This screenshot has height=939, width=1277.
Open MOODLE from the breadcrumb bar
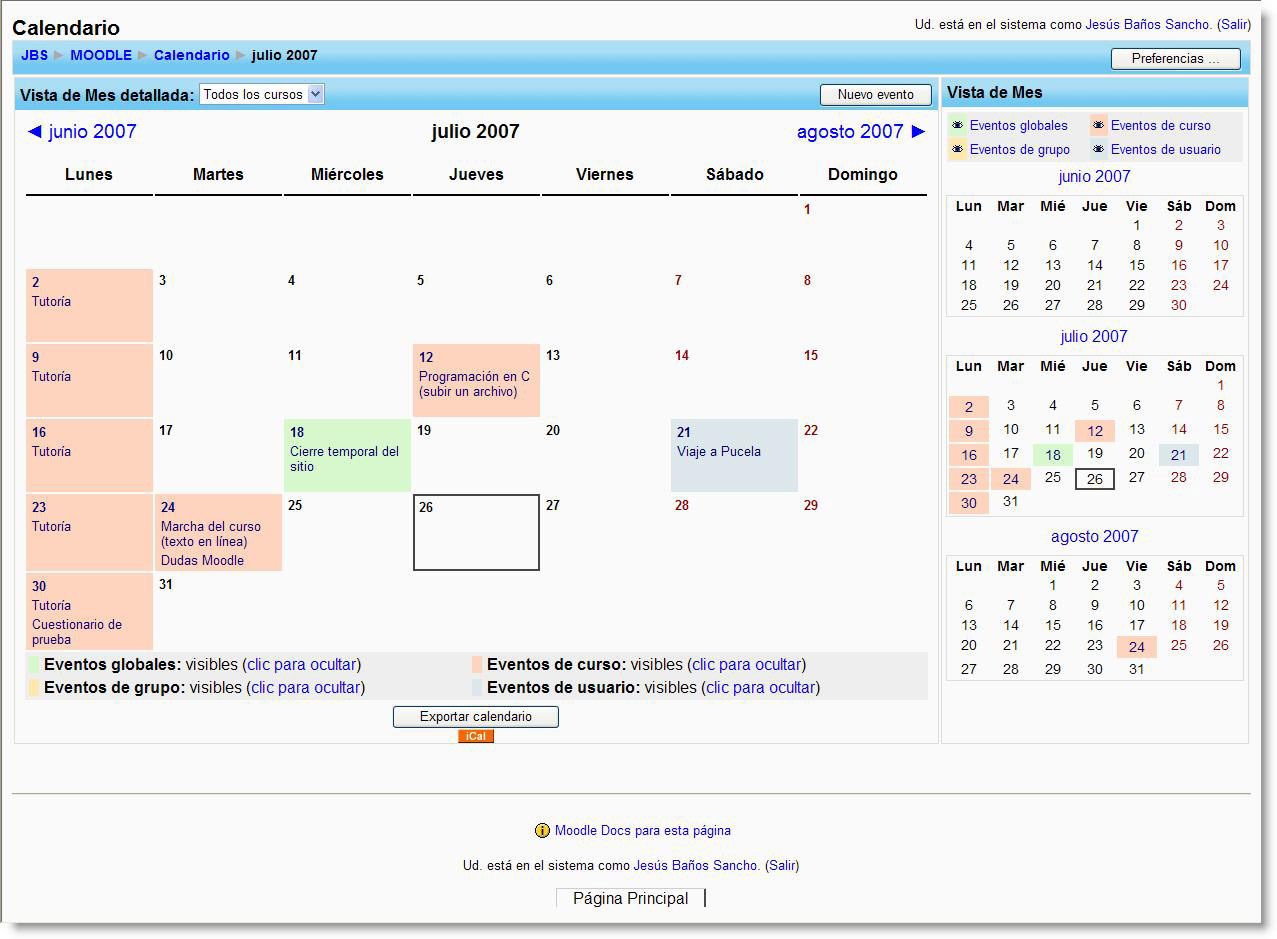[101, 55]
